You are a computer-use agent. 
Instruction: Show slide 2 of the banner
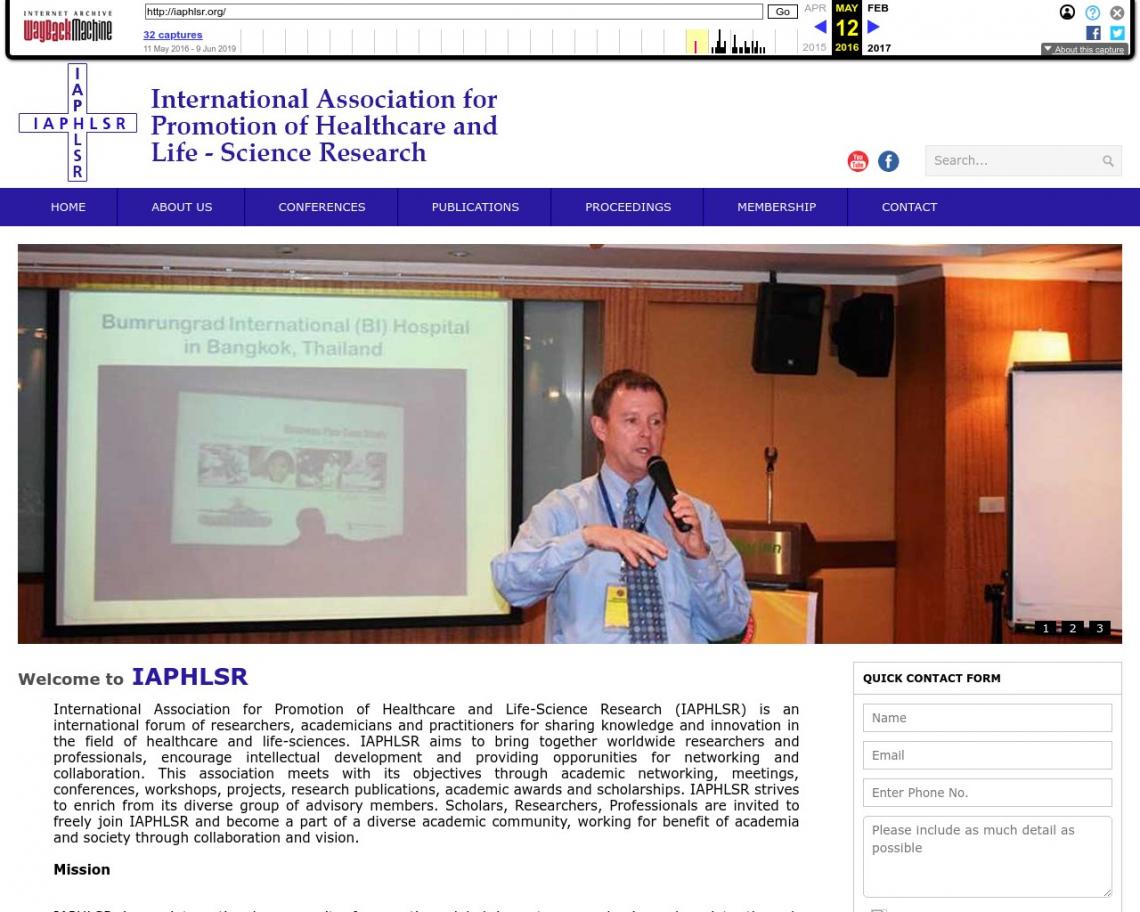coord(1072,628)
